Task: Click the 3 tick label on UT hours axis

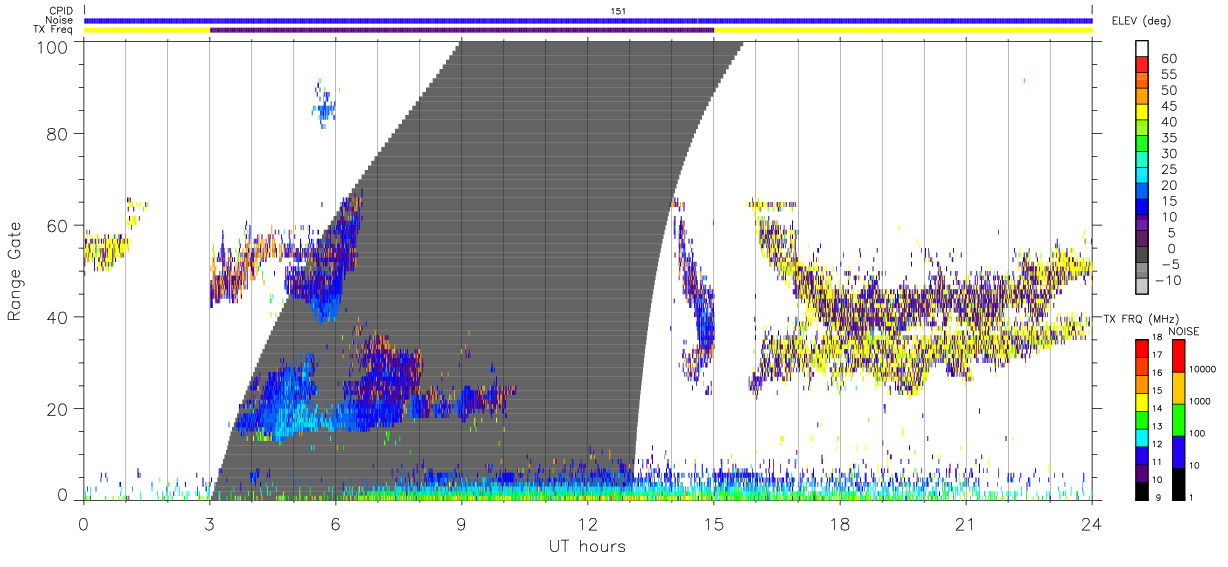Action: coord(210,524)
